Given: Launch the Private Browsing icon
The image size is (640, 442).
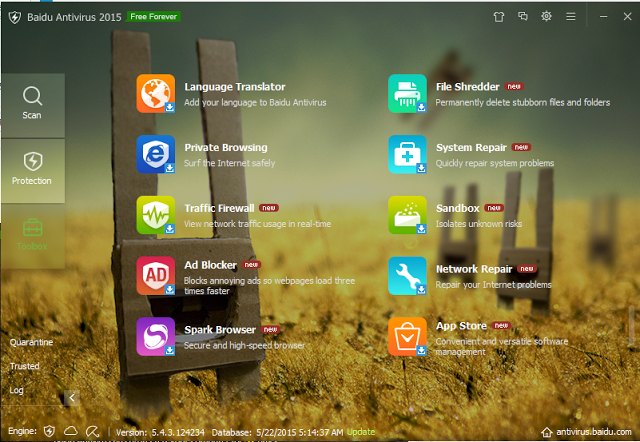Looking at the screenshot, I should point(156,154).
